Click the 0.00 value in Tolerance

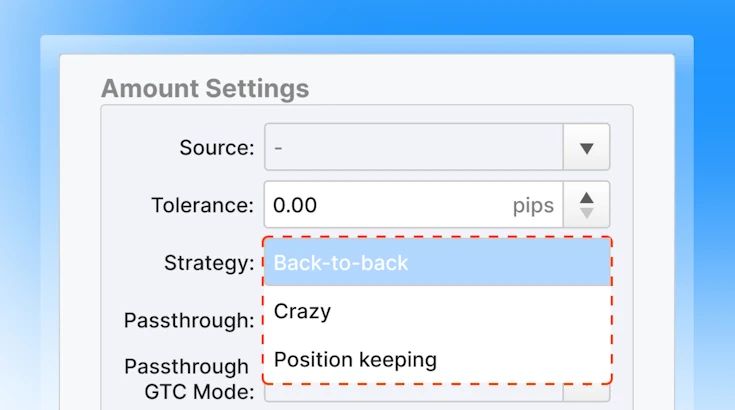pyautogui.click(x=295, y=205)
